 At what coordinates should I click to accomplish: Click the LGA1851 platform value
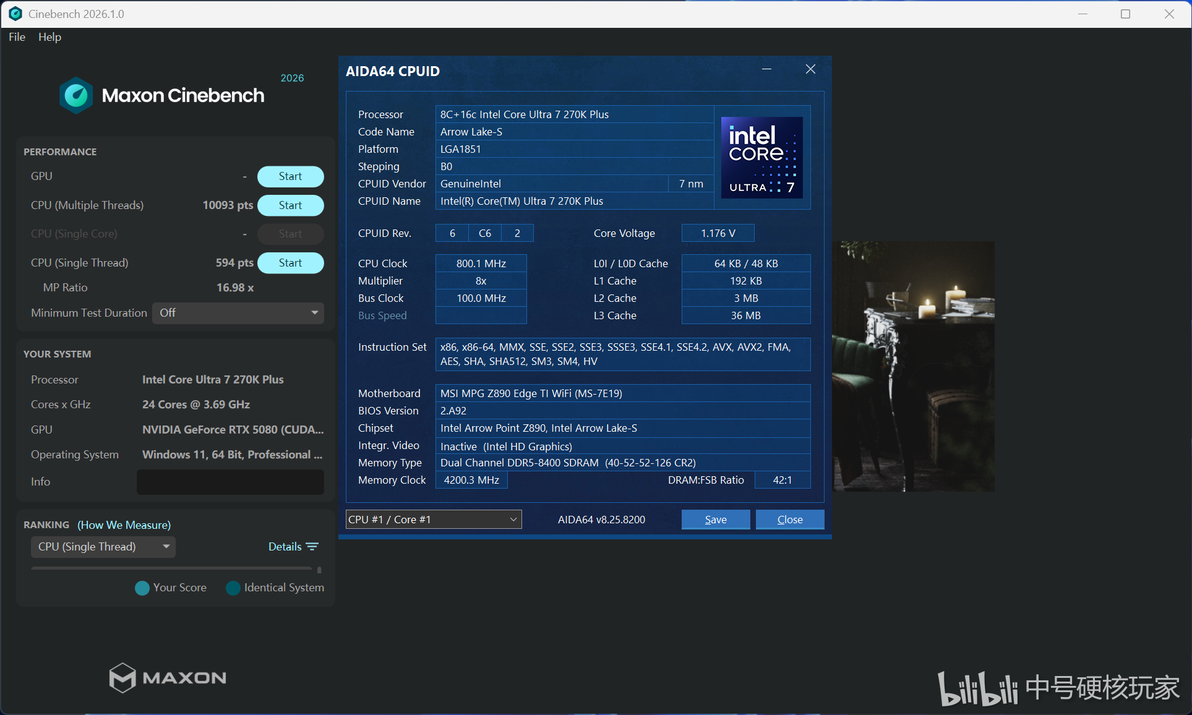click(574, 150)
